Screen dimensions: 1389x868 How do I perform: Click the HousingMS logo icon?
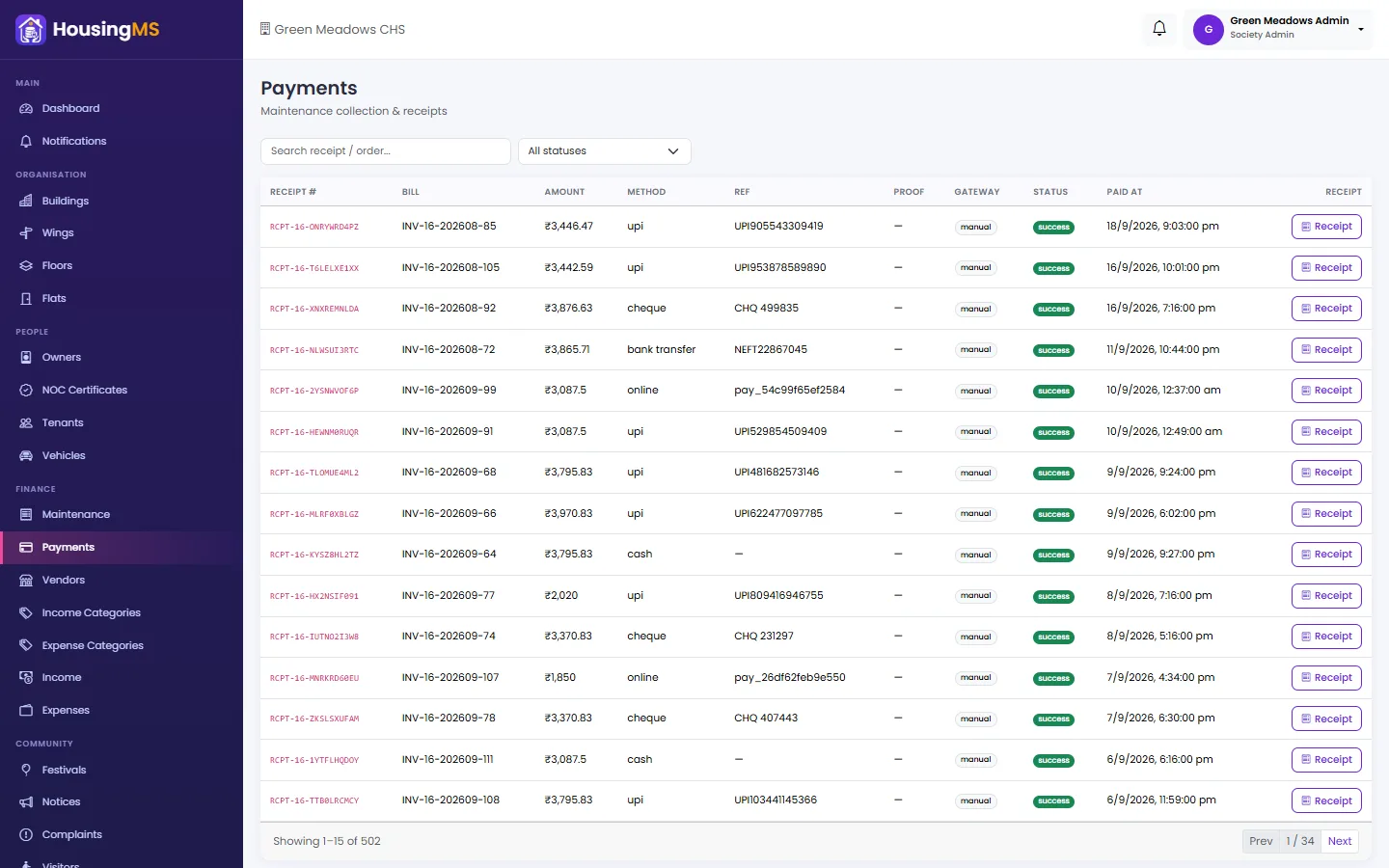[x=31, y=30]
